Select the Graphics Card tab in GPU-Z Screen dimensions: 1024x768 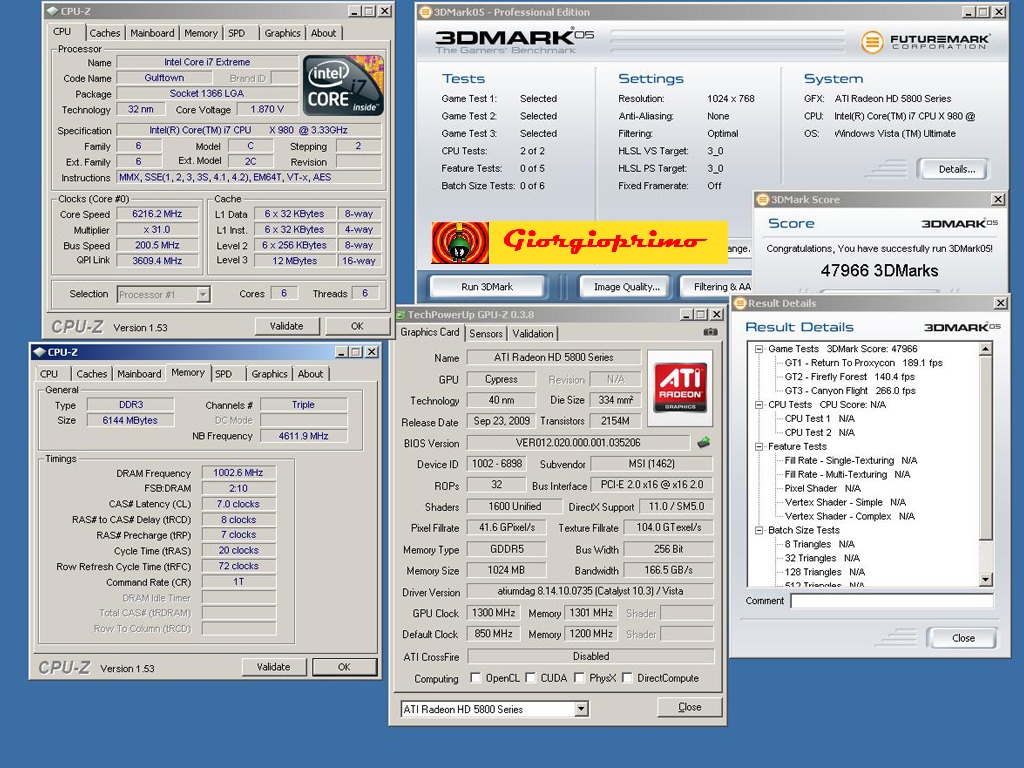coord(430,332)
